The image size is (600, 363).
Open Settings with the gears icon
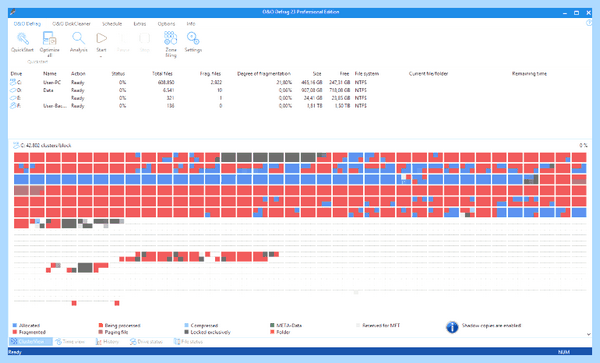[193, 38]
